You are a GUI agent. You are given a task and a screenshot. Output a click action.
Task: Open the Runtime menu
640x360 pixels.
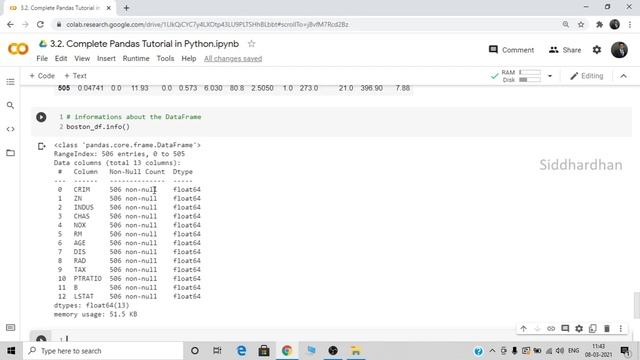[136, 58]
